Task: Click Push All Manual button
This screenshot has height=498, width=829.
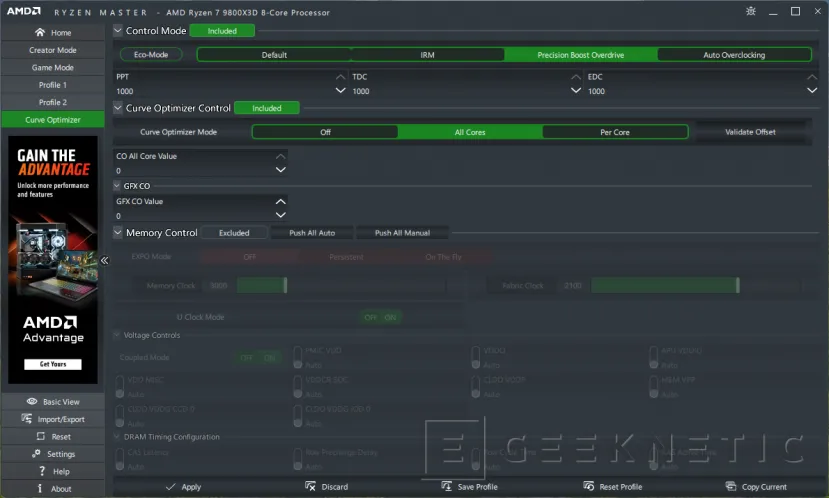Action: coord(402,233)
